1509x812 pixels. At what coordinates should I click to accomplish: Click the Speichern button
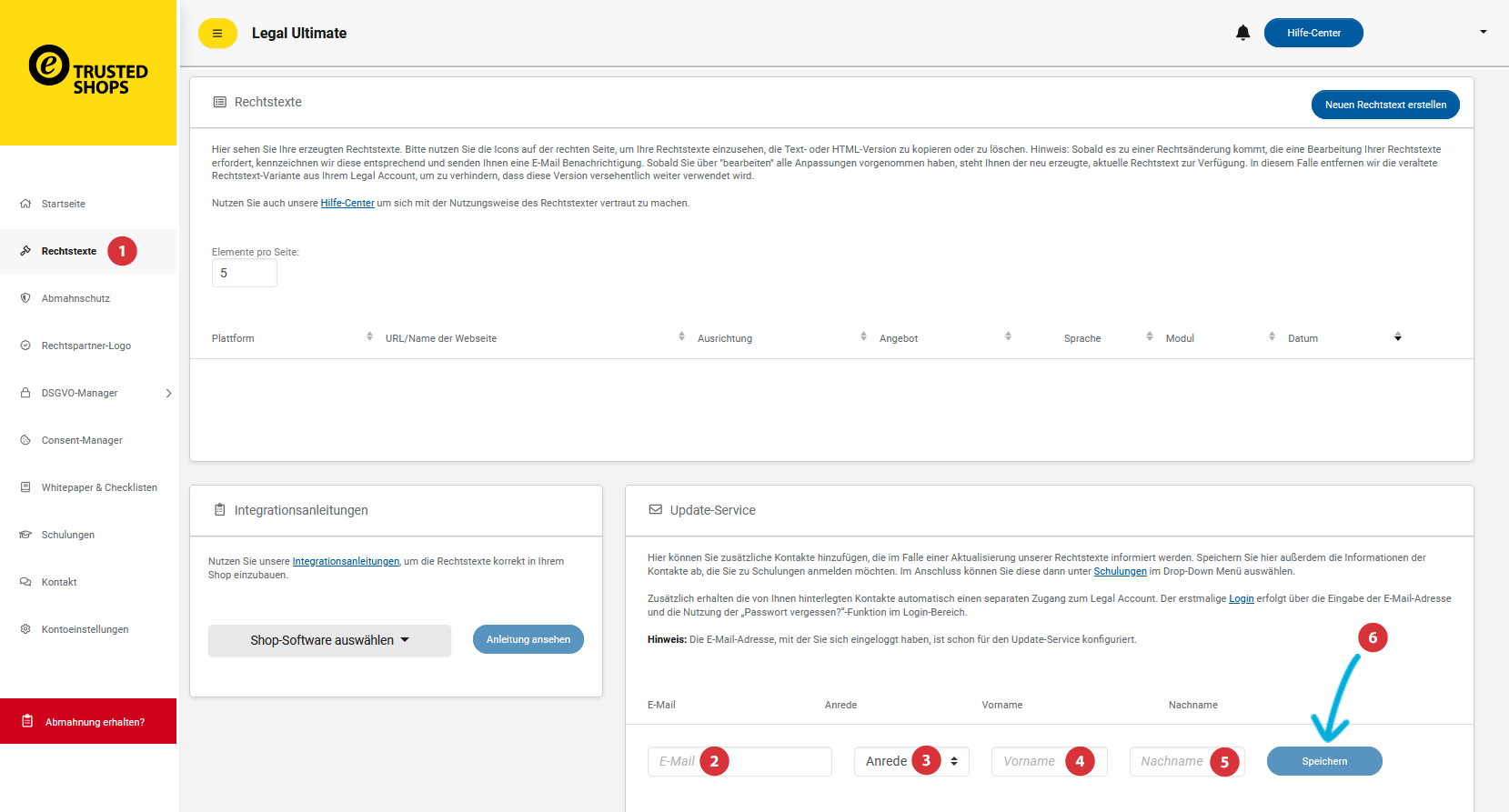[1324, 761]
